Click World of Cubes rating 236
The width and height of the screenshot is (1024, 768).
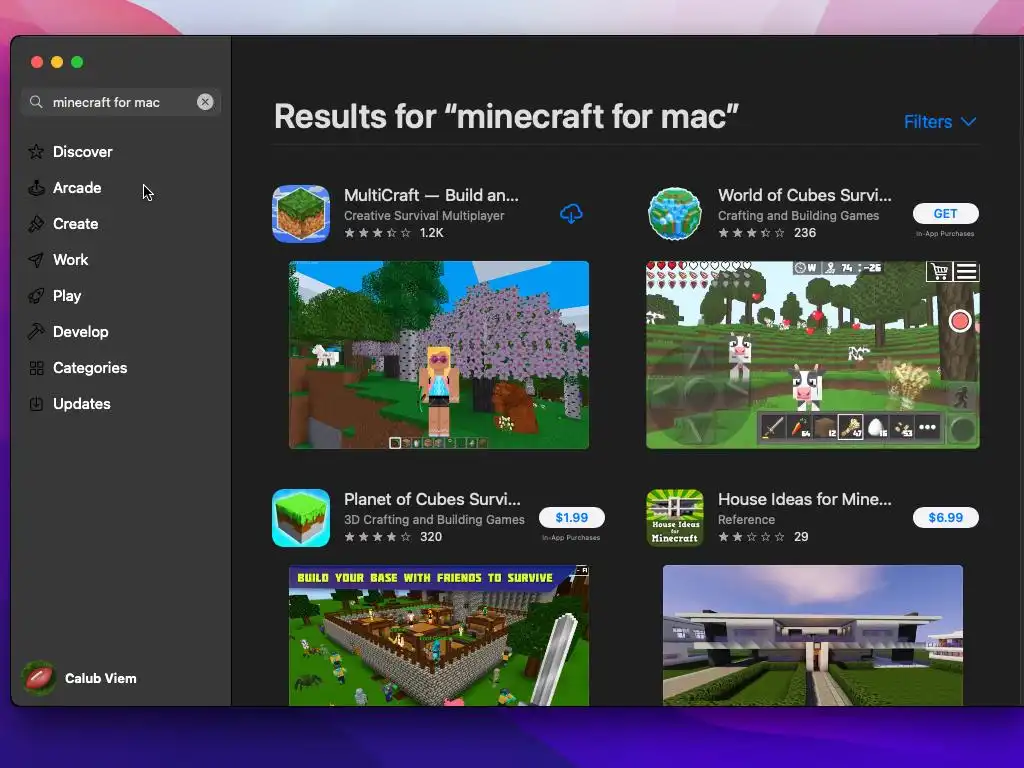767,233
